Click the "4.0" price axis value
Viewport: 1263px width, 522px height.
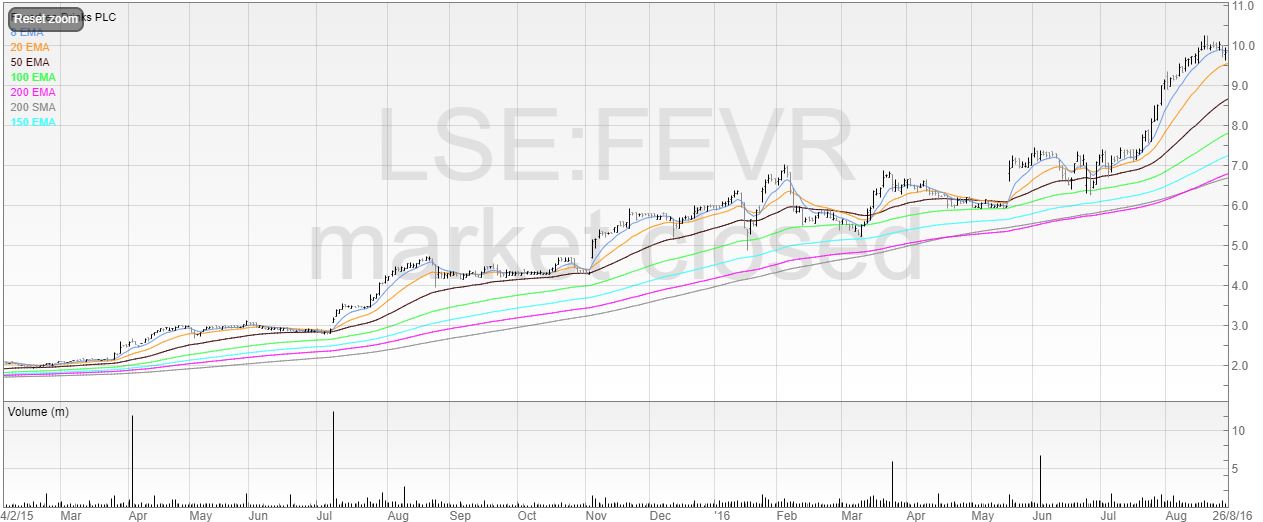pyautogui.click(x=1242, y=286)
